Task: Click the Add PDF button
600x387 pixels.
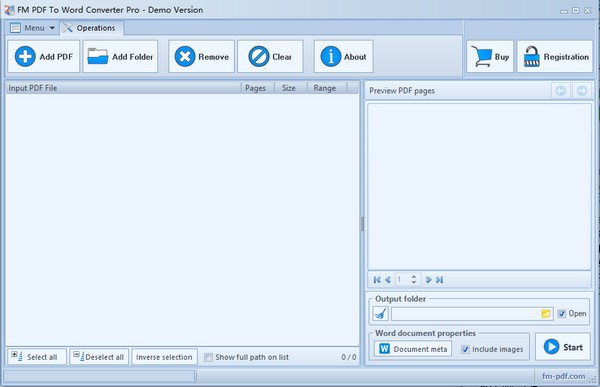Action: click(x=44, y=57)
